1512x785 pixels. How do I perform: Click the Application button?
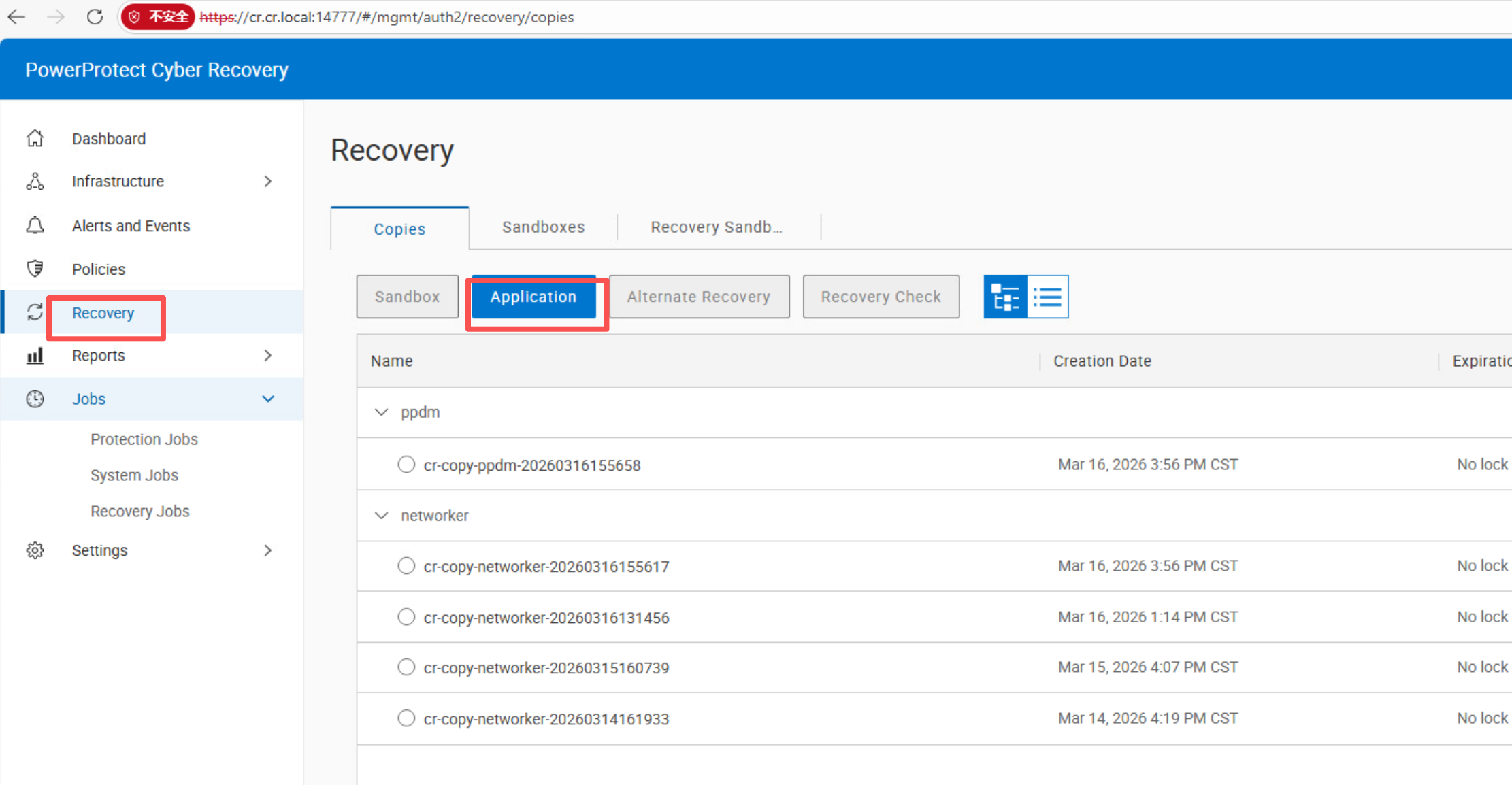[533, 297]
